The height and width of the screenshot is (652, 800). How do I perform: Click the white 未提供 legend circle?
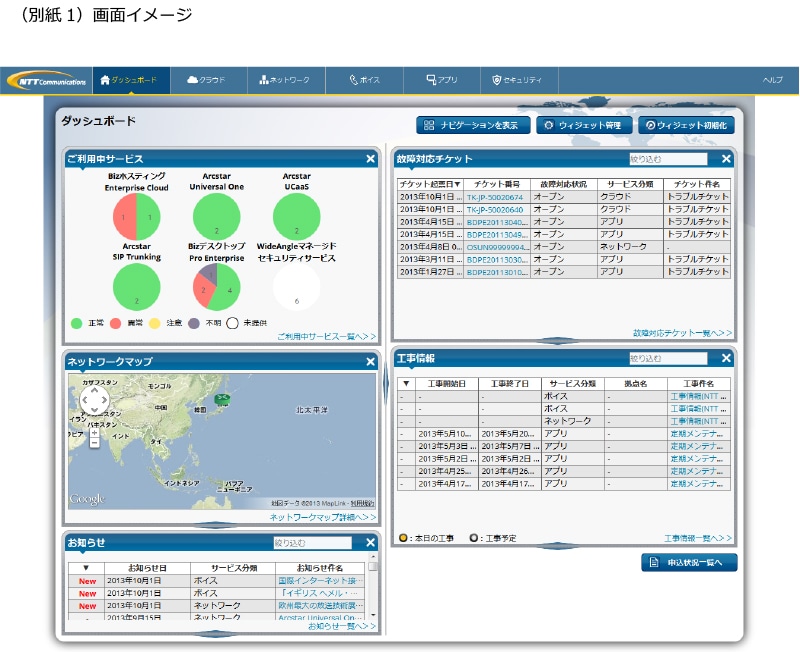[232, 323]
